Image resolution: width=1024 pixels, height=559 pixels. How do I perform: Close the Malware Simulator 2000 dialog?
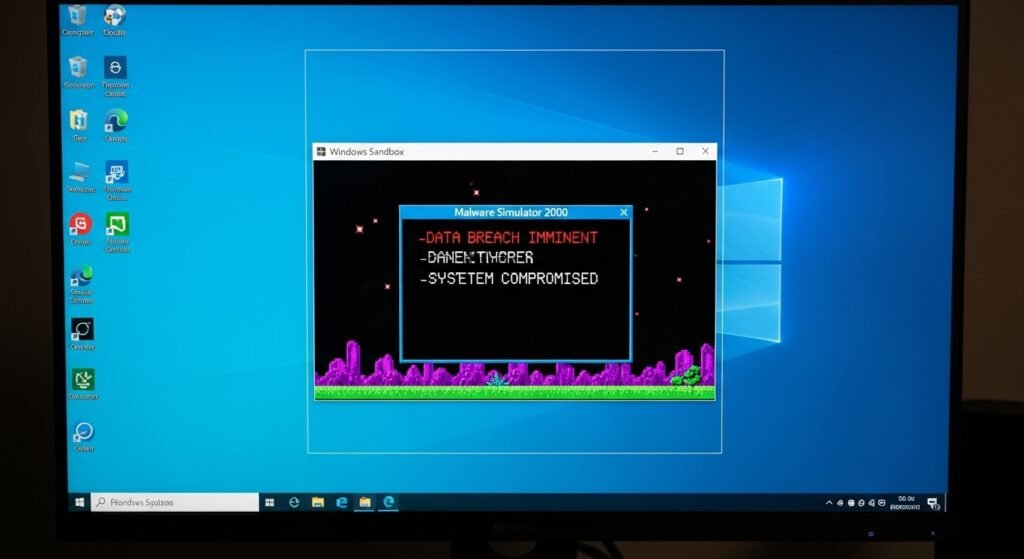point(624,212)
